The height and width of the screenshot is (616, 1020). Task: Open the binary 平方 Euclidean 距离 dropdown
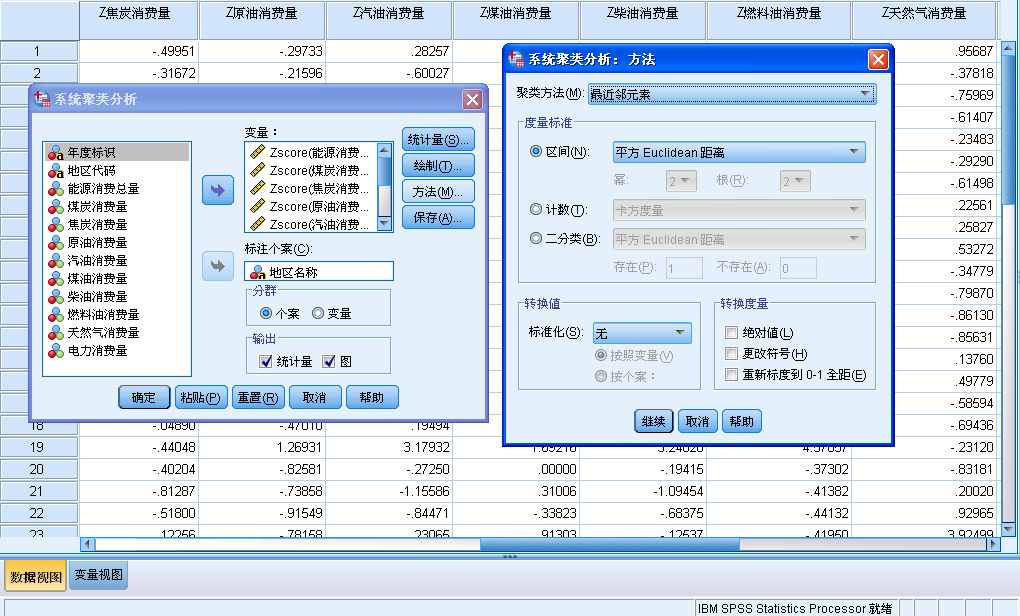tap(739, 239)
